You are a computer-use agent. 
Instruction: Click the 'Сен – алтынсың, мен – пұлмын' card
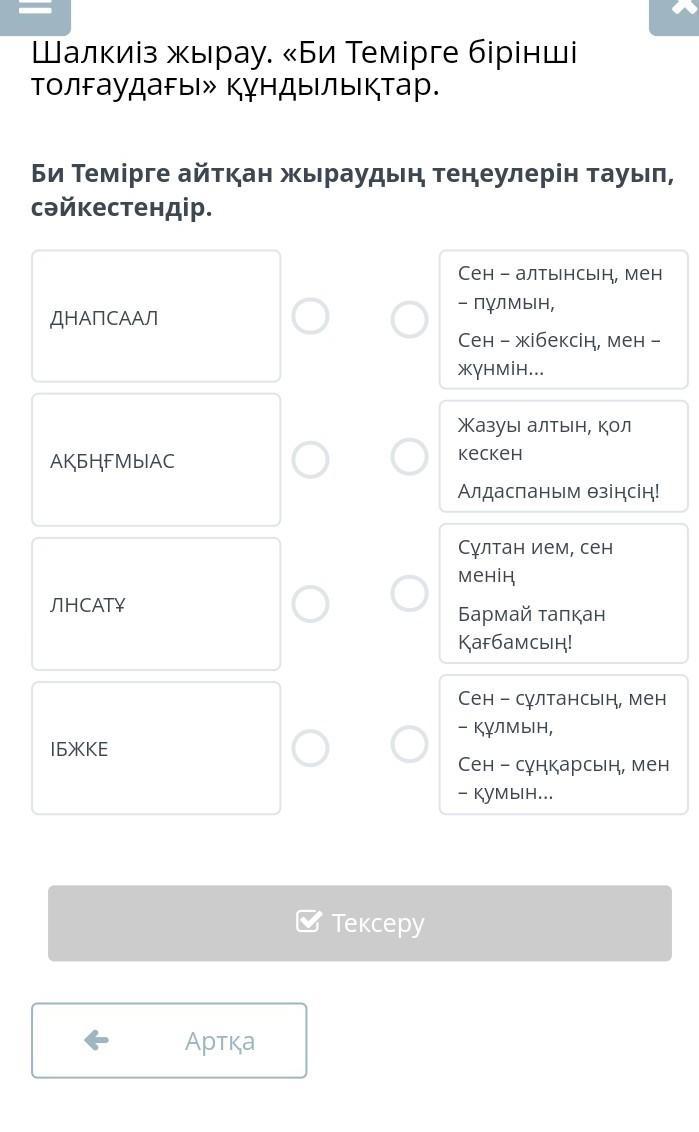(x=563, y=320)
